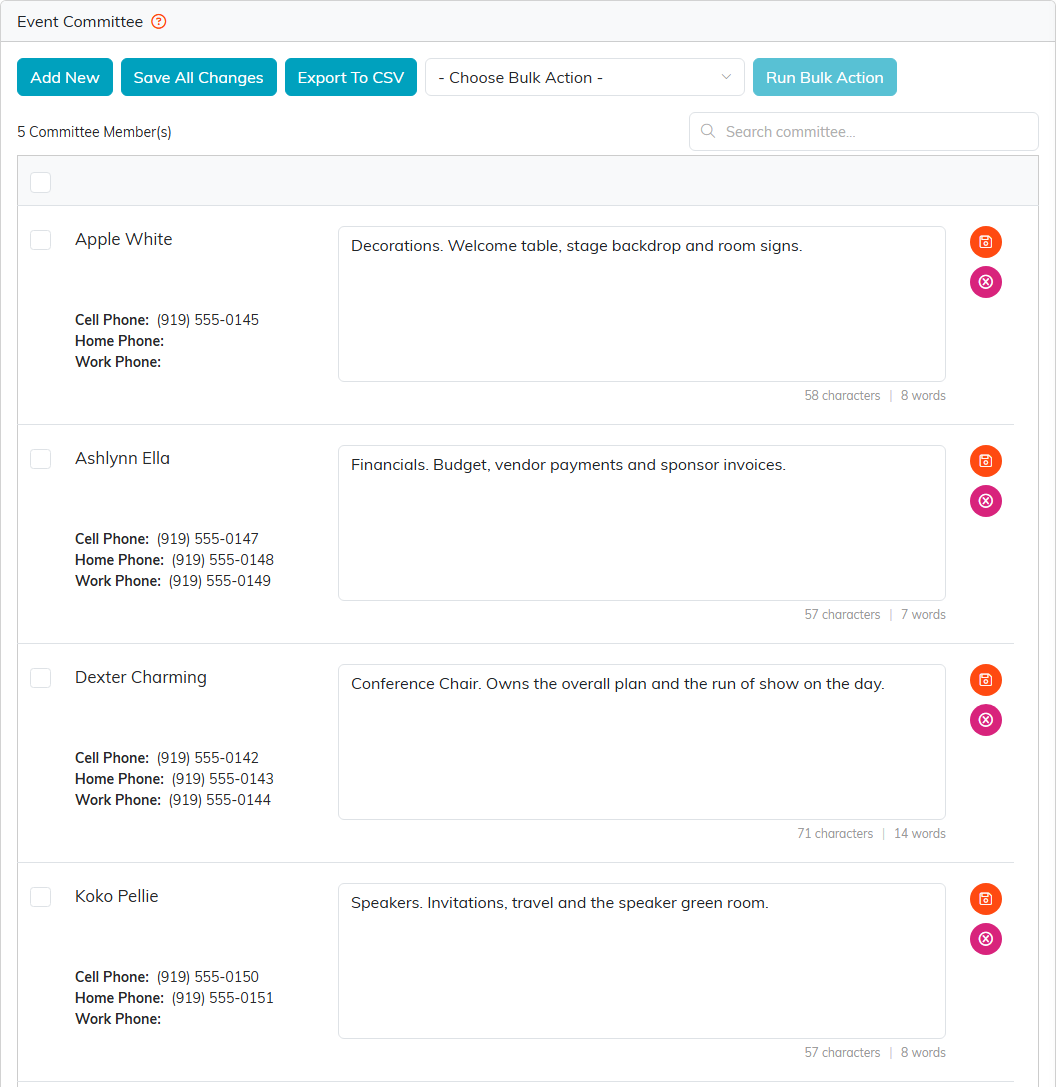Check the Apple White checkbox
Viewport: 1056px width, 1087px height.
coord(41,240)
